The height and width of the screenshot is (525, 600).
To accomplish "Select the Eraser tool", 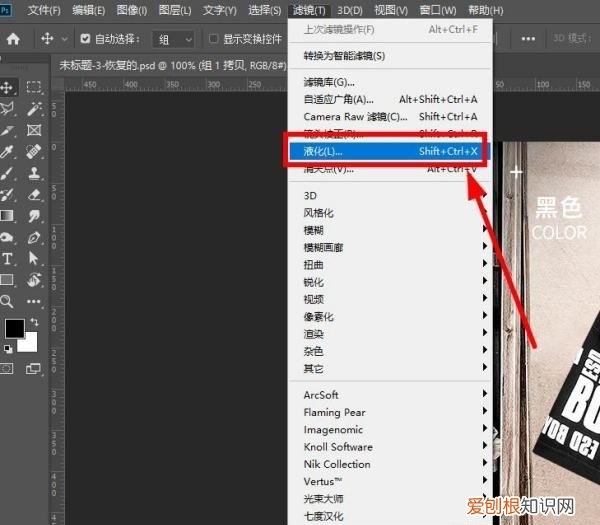I will coord(34,195).
